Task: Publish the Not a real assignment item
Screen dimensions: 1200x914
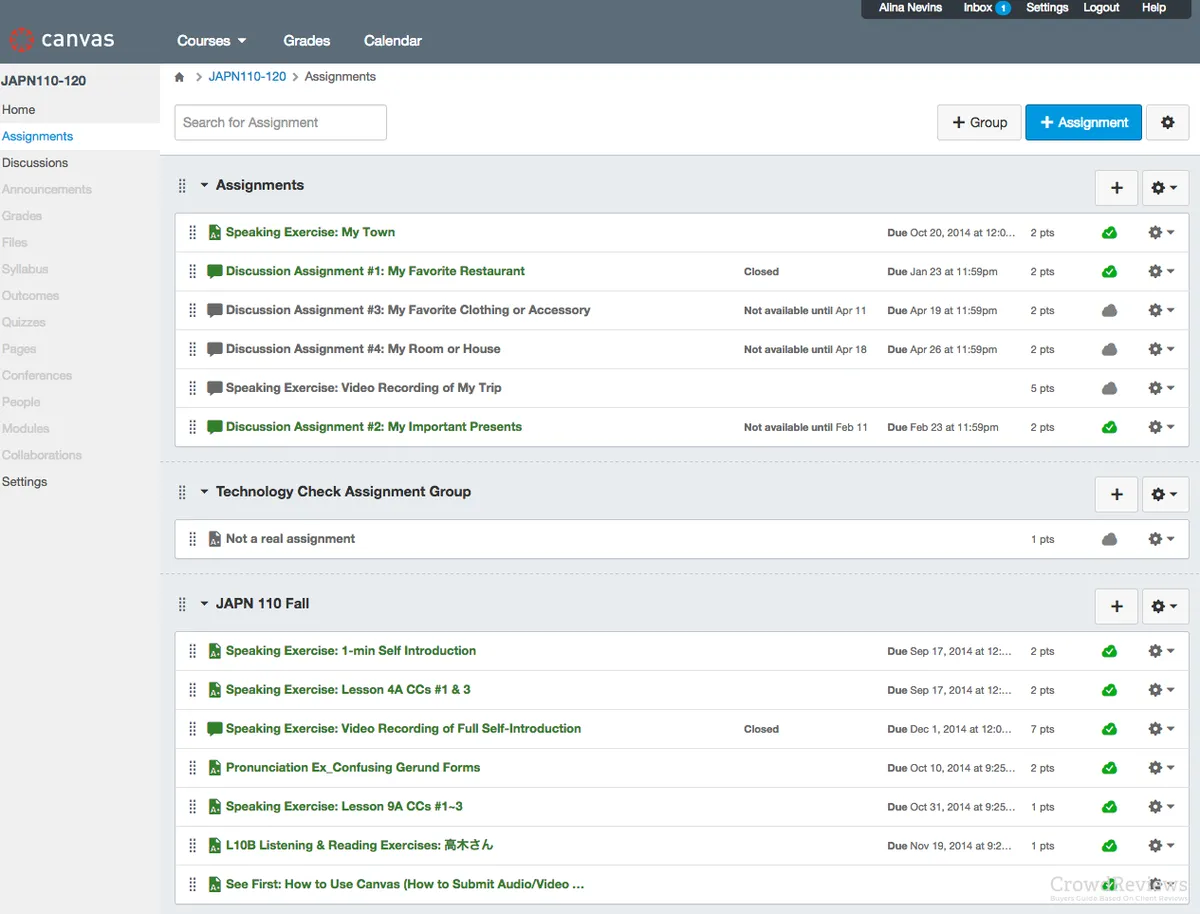Action: pos(1109,540)
